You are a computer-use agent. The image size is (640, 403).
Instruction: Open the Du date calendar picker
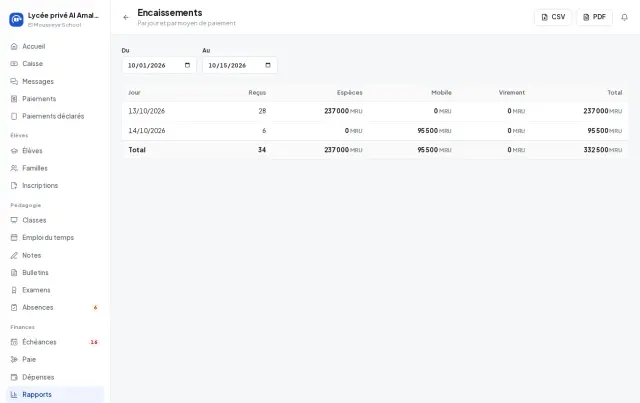187,65
